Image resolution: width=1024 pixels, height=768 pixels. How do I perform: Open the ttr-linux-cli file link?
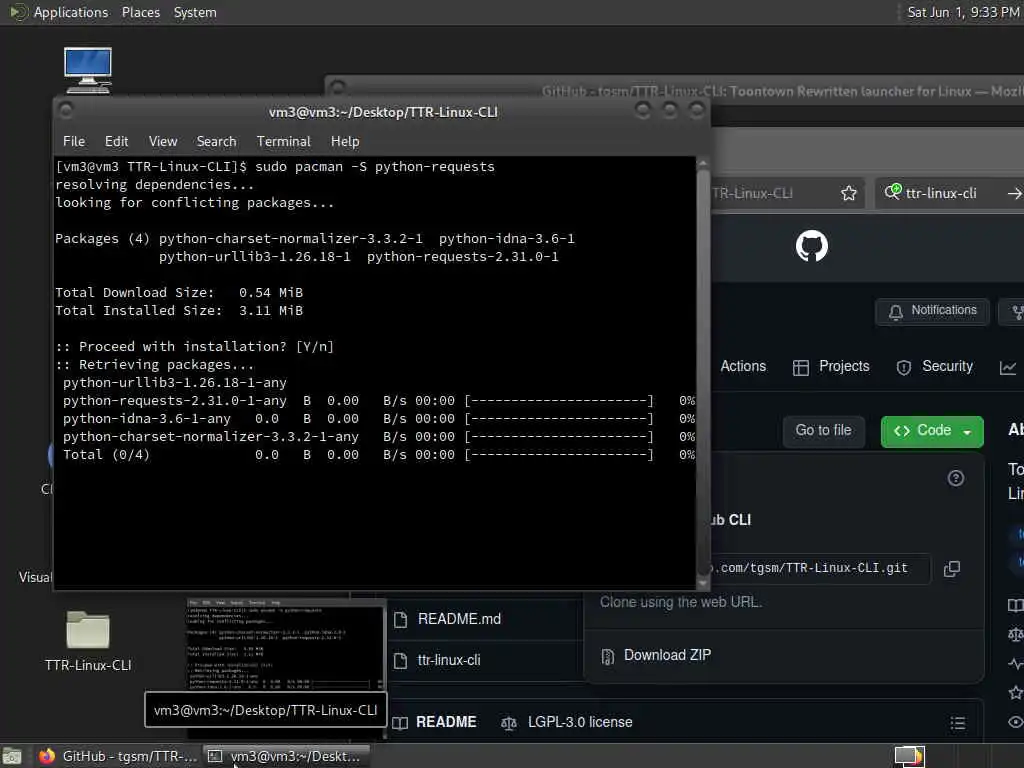[x=449, y=660]
